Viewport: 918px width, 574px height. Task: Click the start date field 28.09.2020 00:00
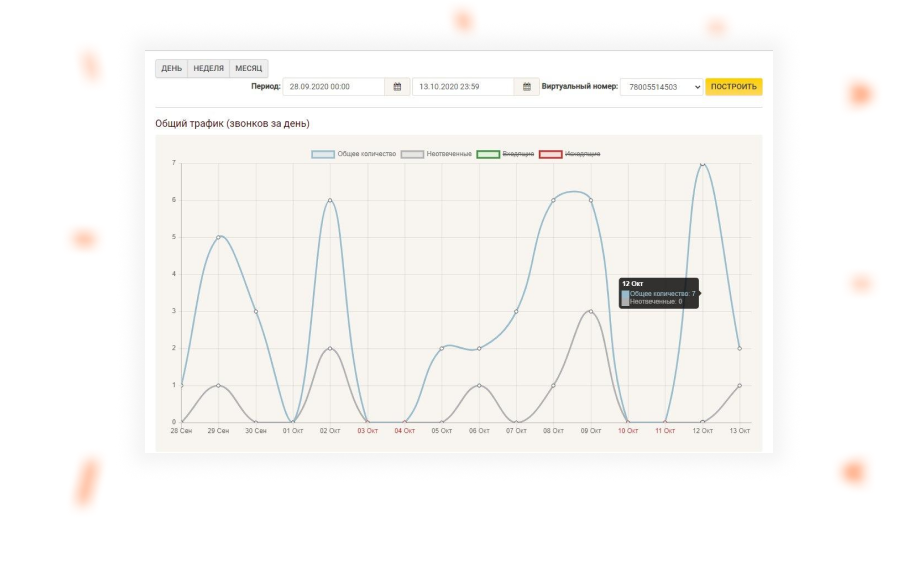tap(334, 87)
